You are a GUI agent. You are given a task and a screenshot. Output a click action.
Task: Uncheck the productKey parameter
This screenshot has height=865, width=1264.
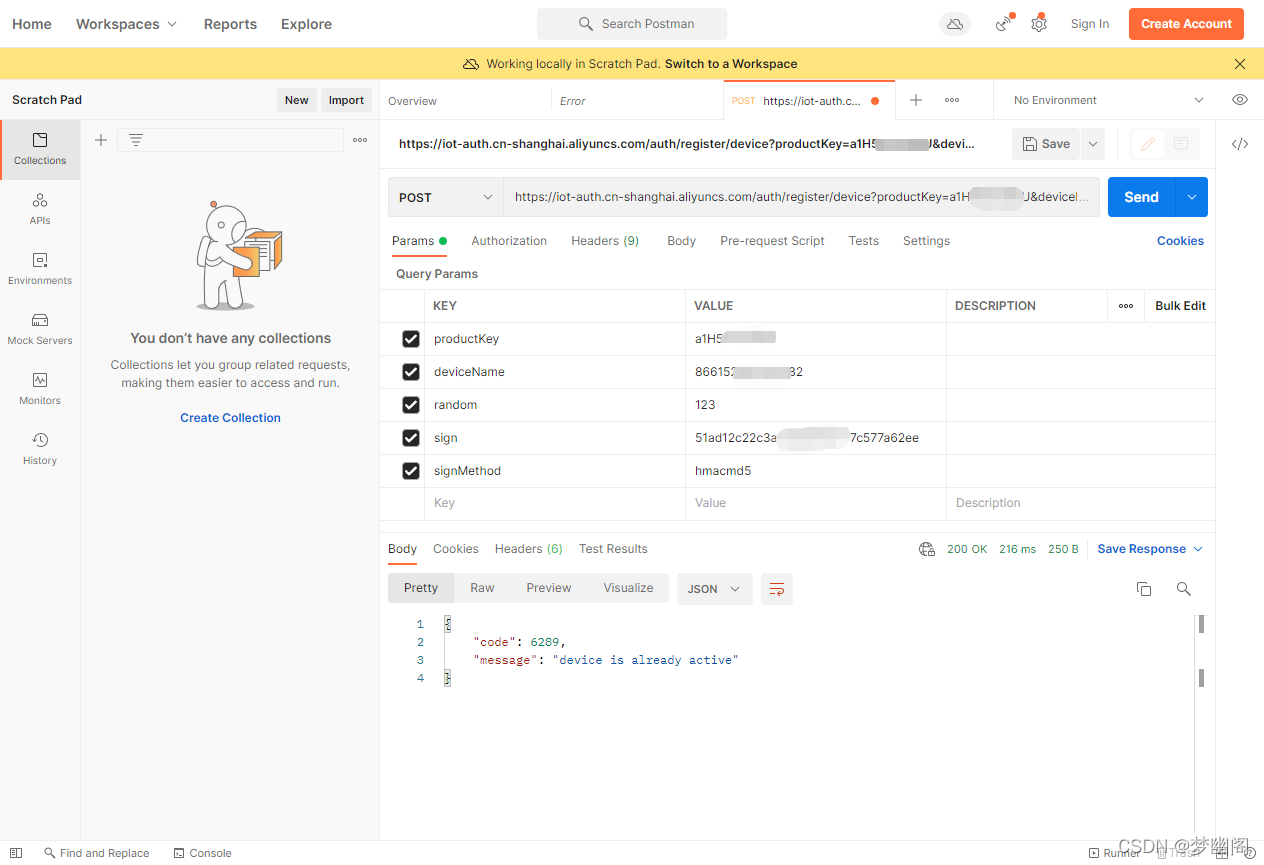tap(411, 339)
